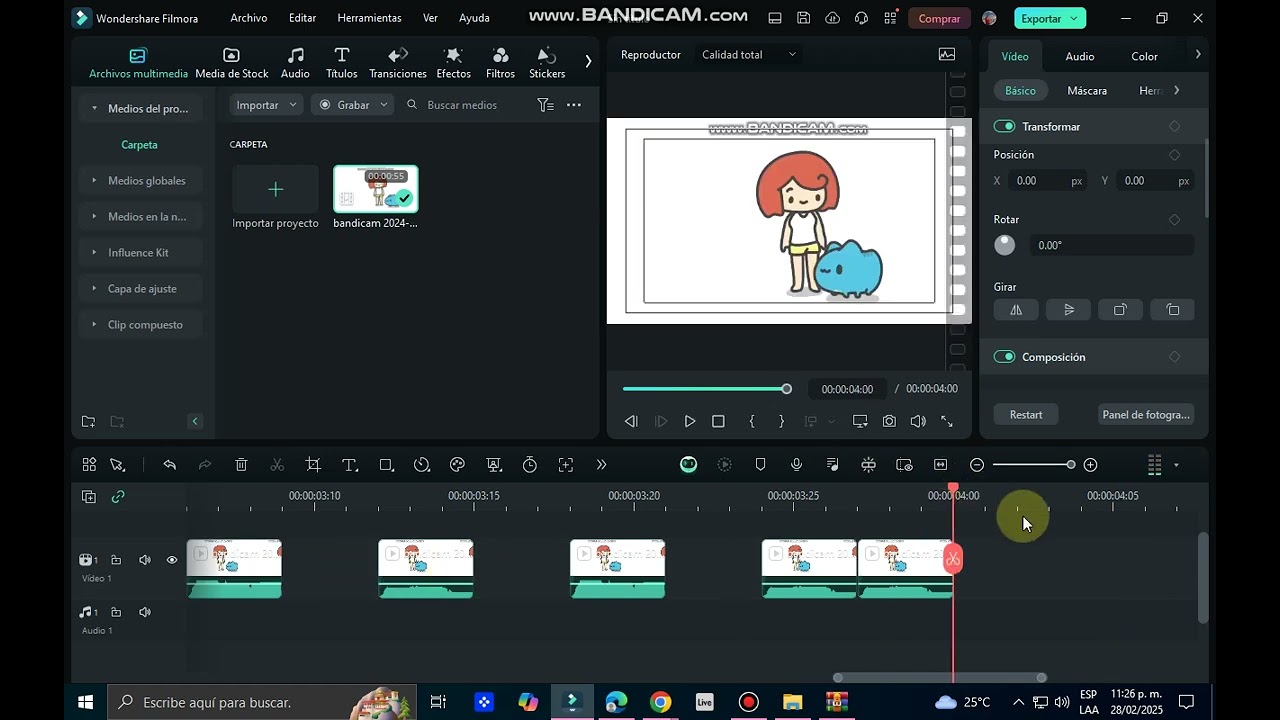The width and height of the screenshot is (1280, 720).
Task: Take a snapshot with camera icon
Action: pyautogui.click(x=889, y=422)
